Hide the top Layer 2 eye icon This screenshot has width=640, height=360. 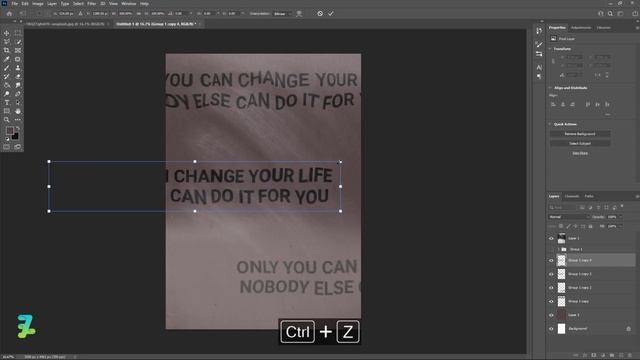[x=551, y=238]
